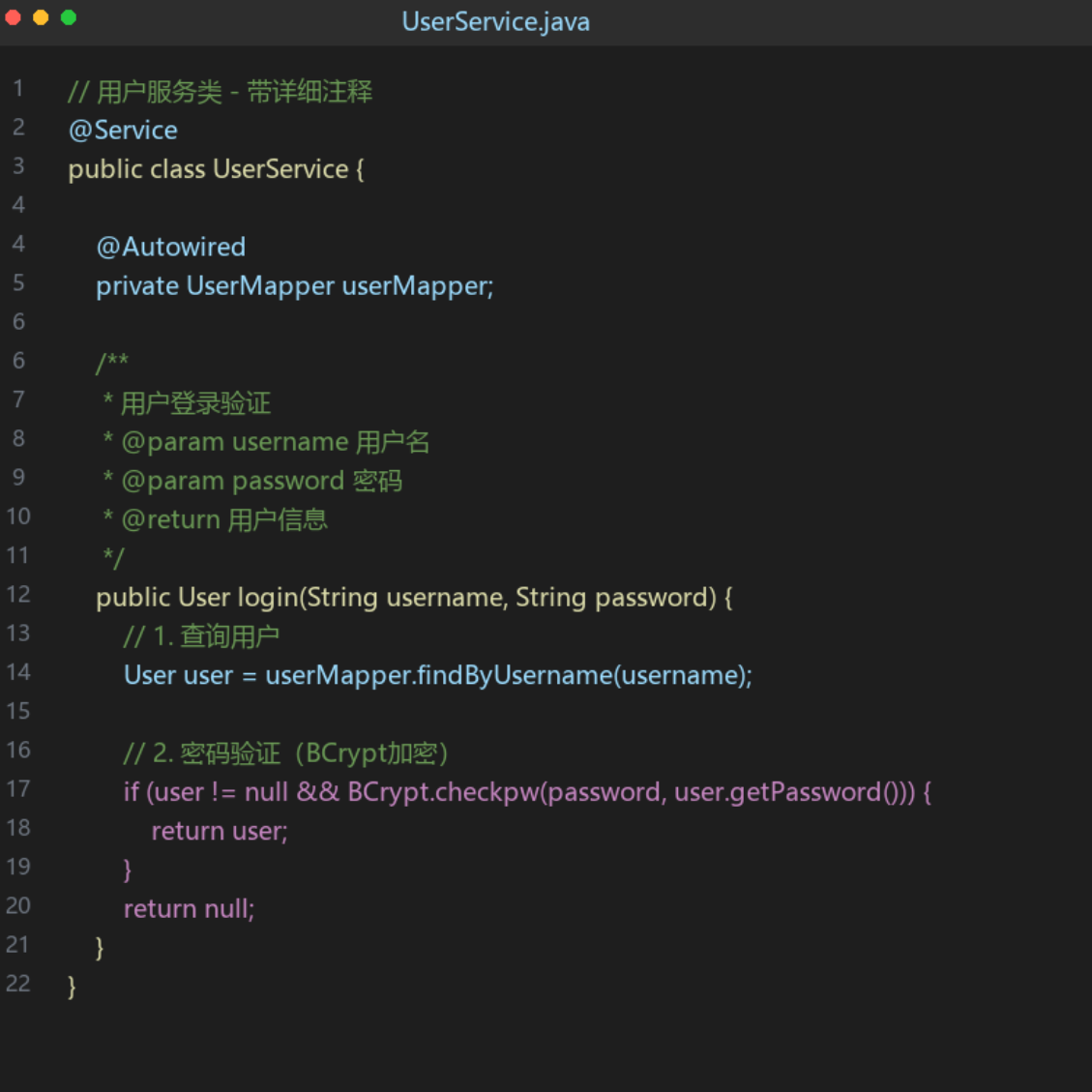
Task: Click the Javadoc closing '*/'
Action: (x=113, y=557)
